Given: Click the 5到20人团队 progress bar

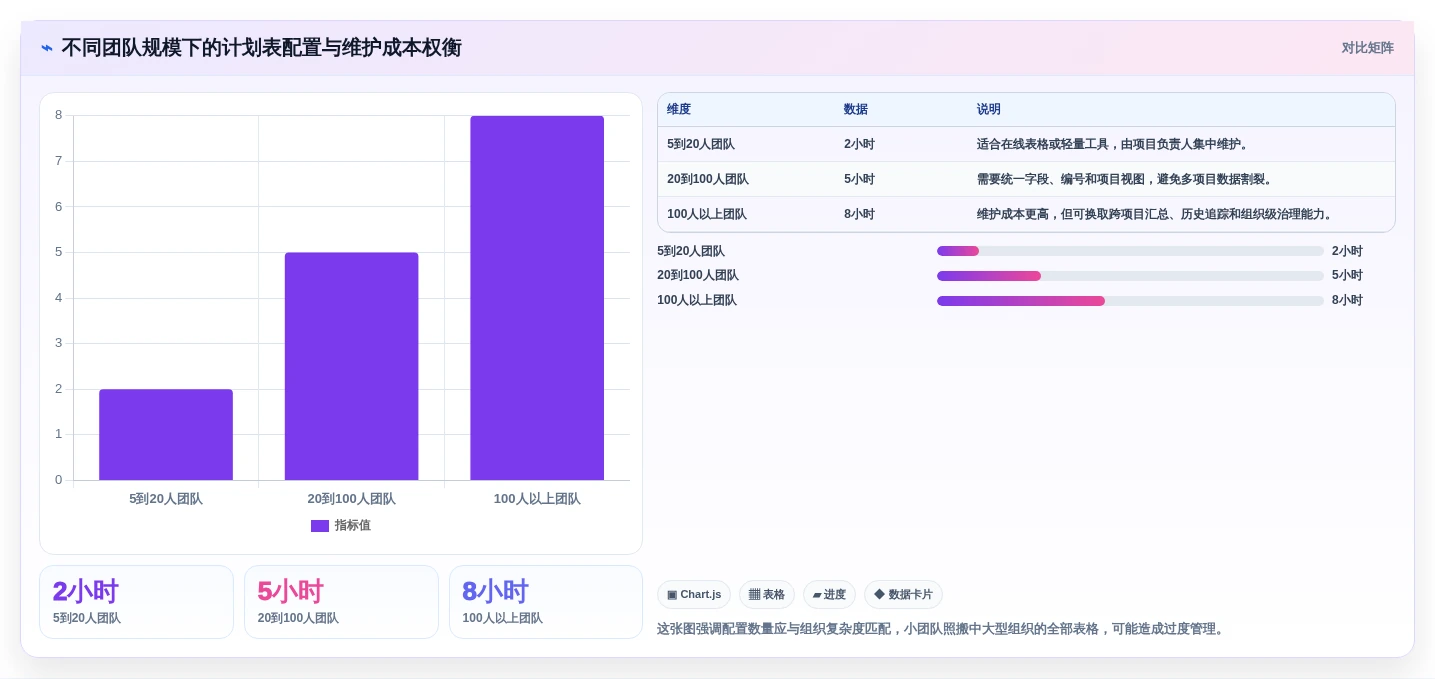Looking at the screenshot, I should click(1130, 251).
